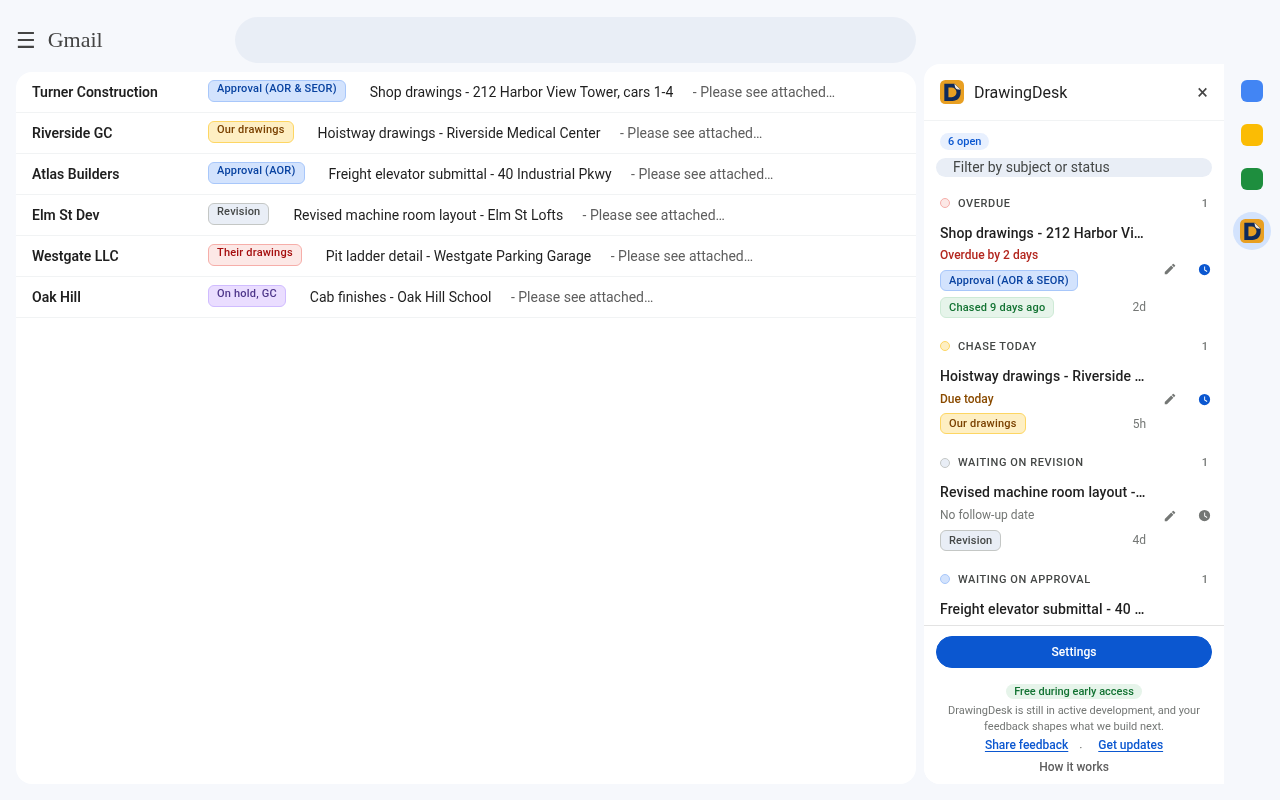The image size is (1280, 800).
Task: Click the Gmail search bar
Action: point(575,40)
